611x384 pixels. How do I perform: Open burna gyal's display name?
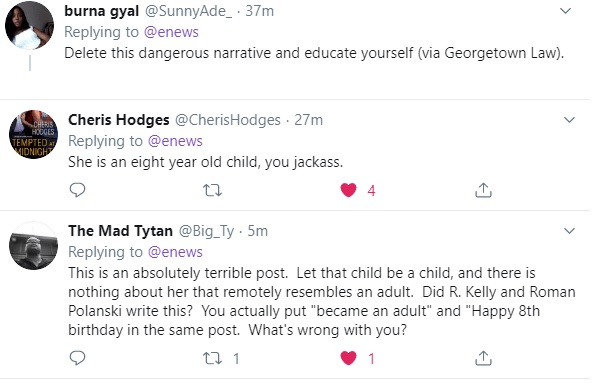click(102, 11)
